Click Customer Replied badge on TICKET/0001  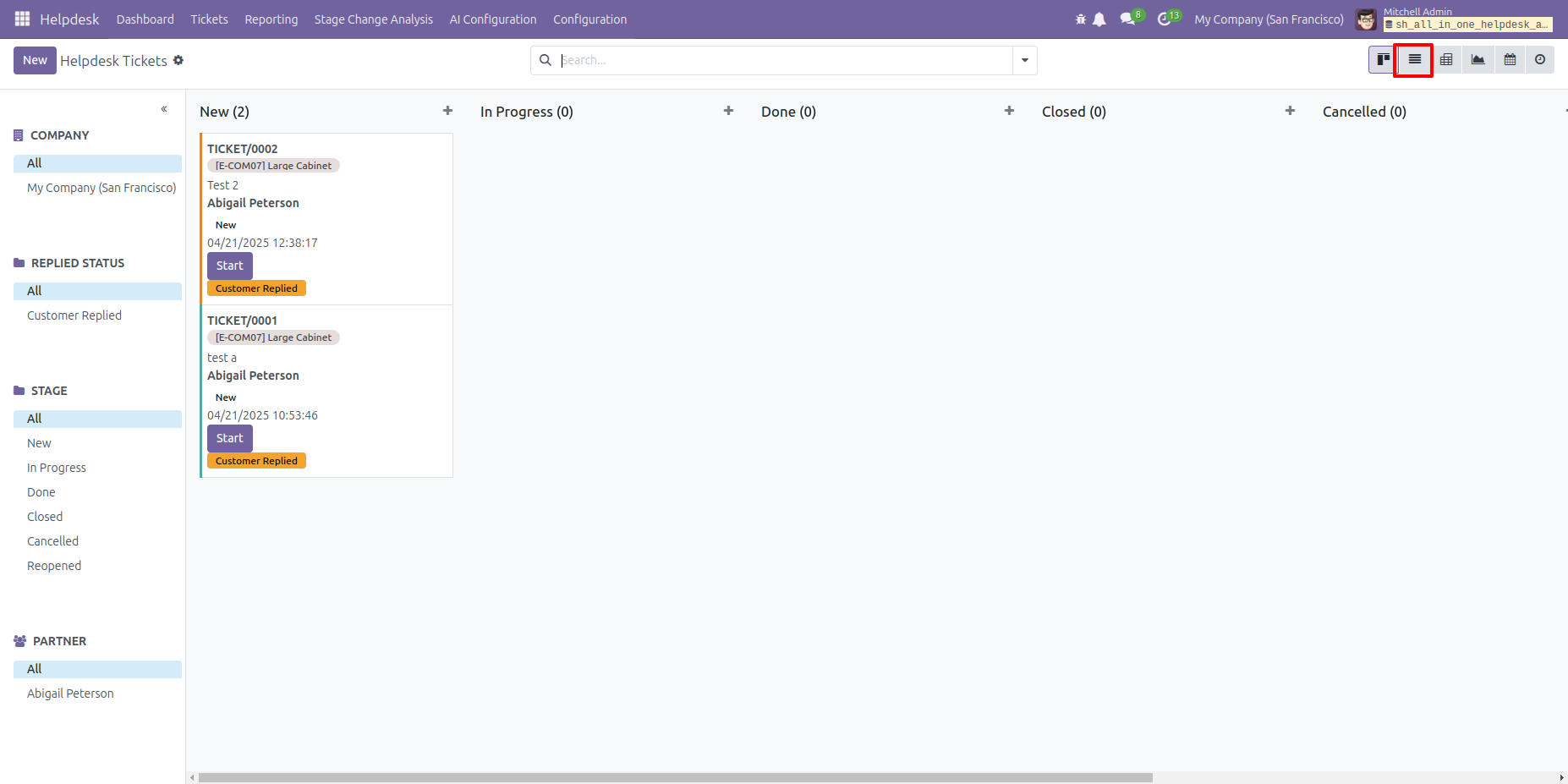click(256, 461)
